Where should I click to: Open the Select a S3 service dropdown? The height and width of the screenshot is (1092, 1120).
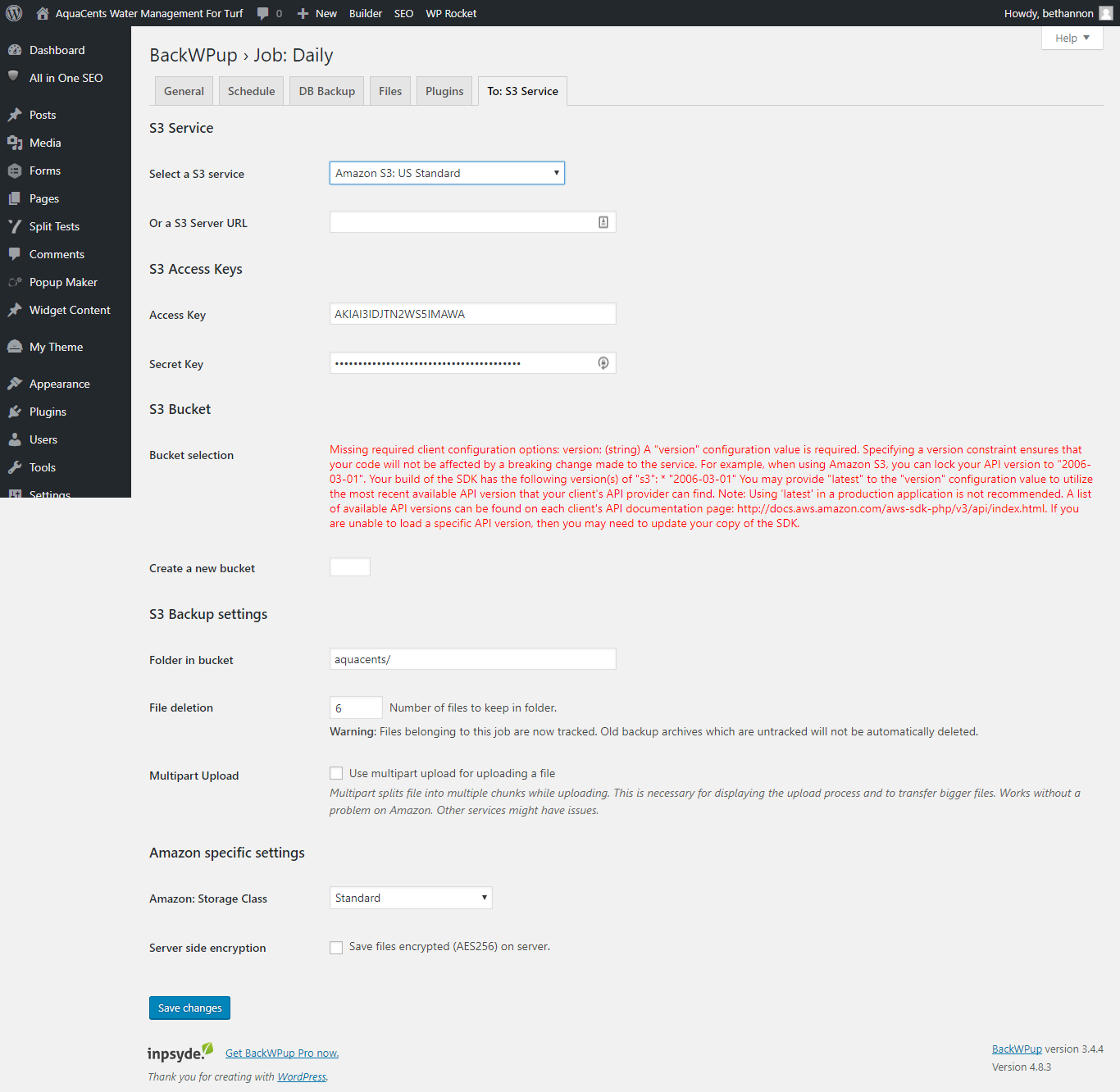[447, 173]
